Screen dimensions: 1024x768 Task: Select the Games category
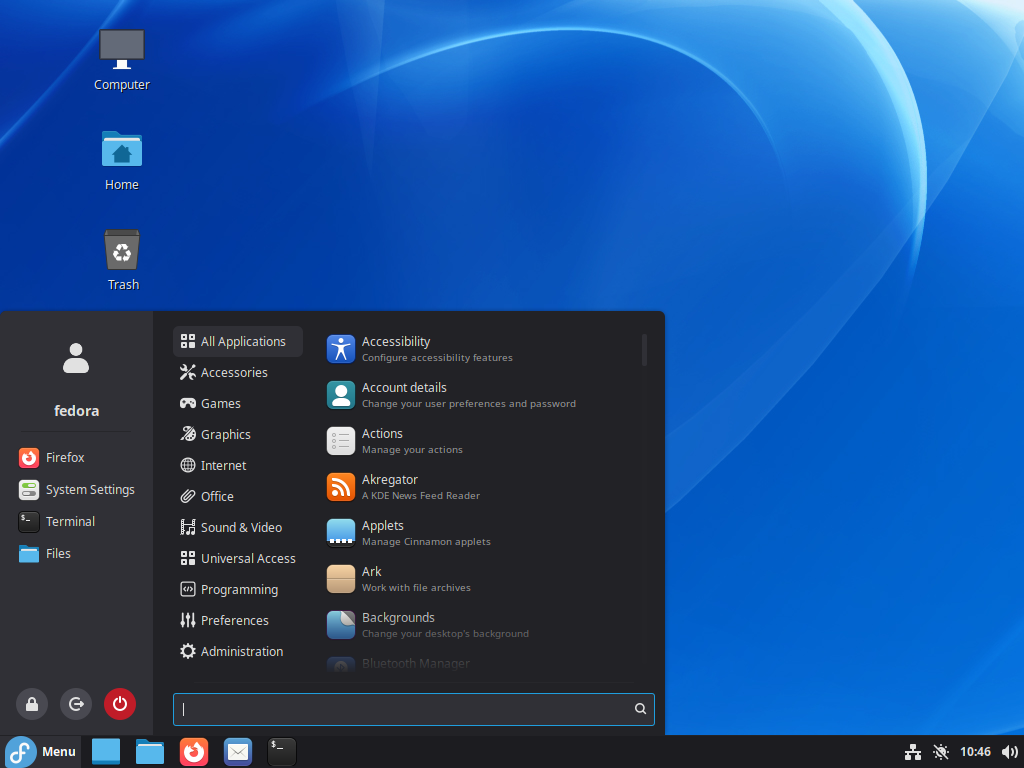238,404
